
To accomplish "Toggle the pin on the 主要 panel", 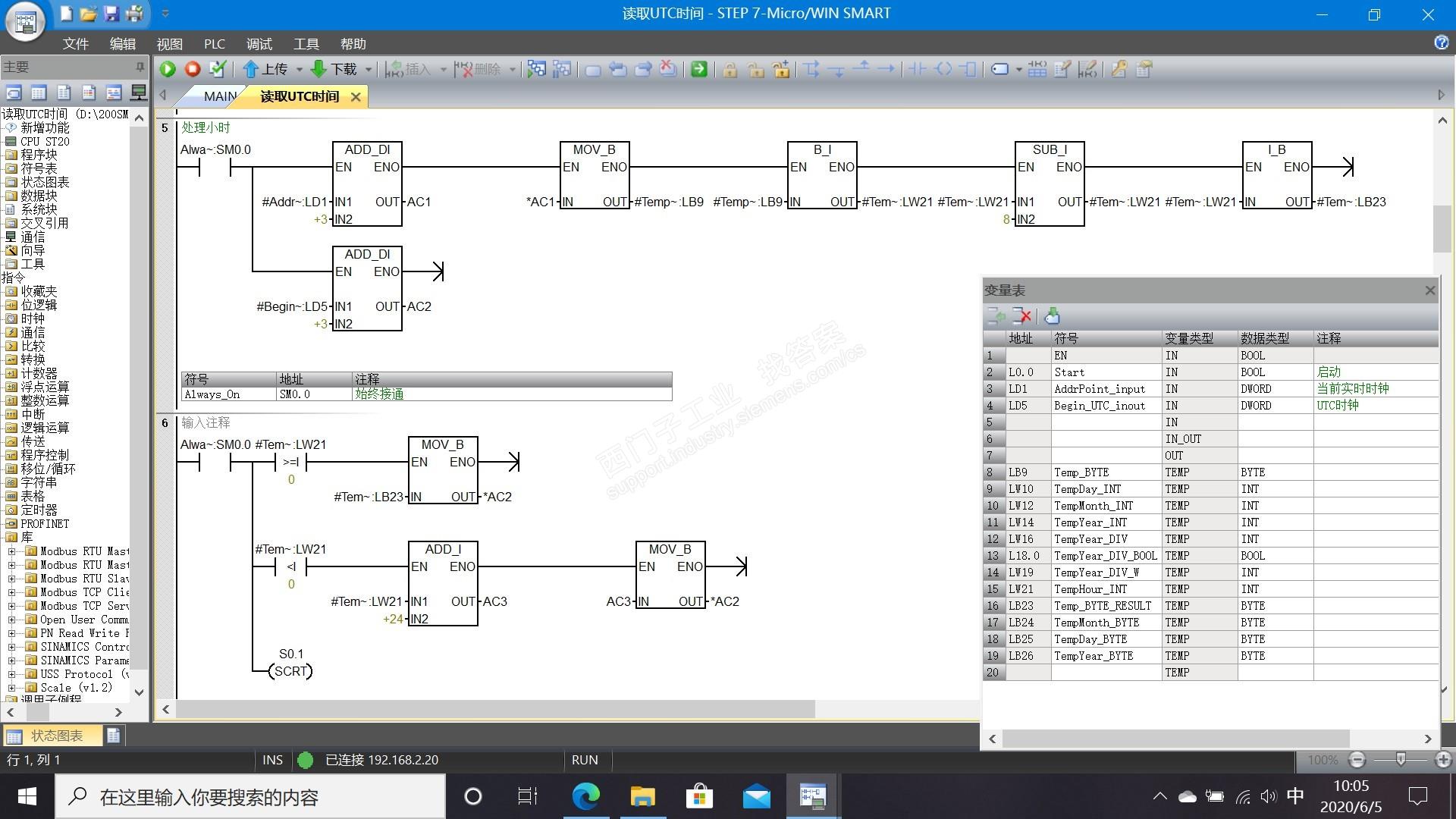I will pyautogui.click(x=140, y=67).
